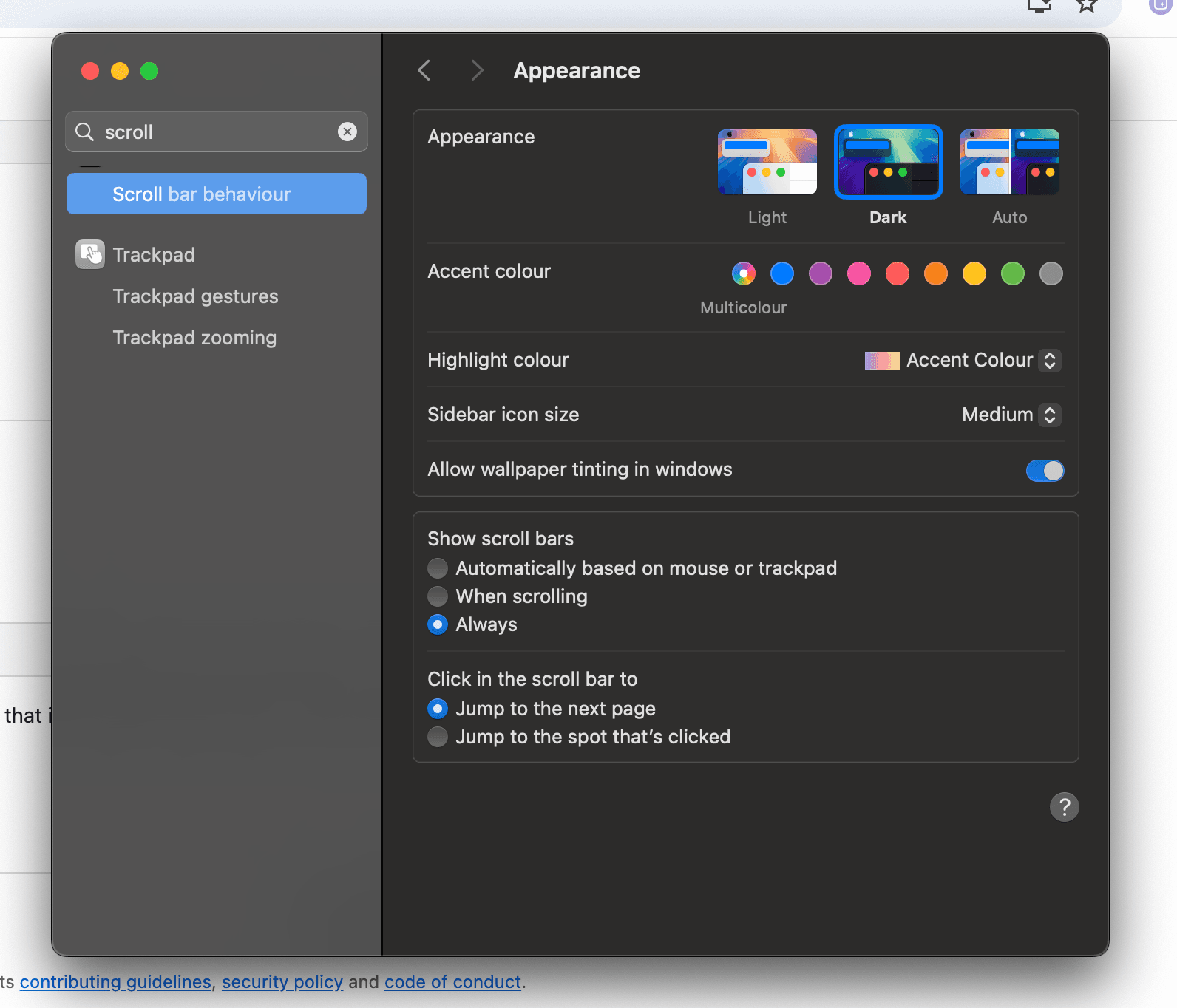The width and height of the screenshot is (1177, 1008).
Task: Open the Sidebar icon size dropdown
Action: pos(1011,415)
